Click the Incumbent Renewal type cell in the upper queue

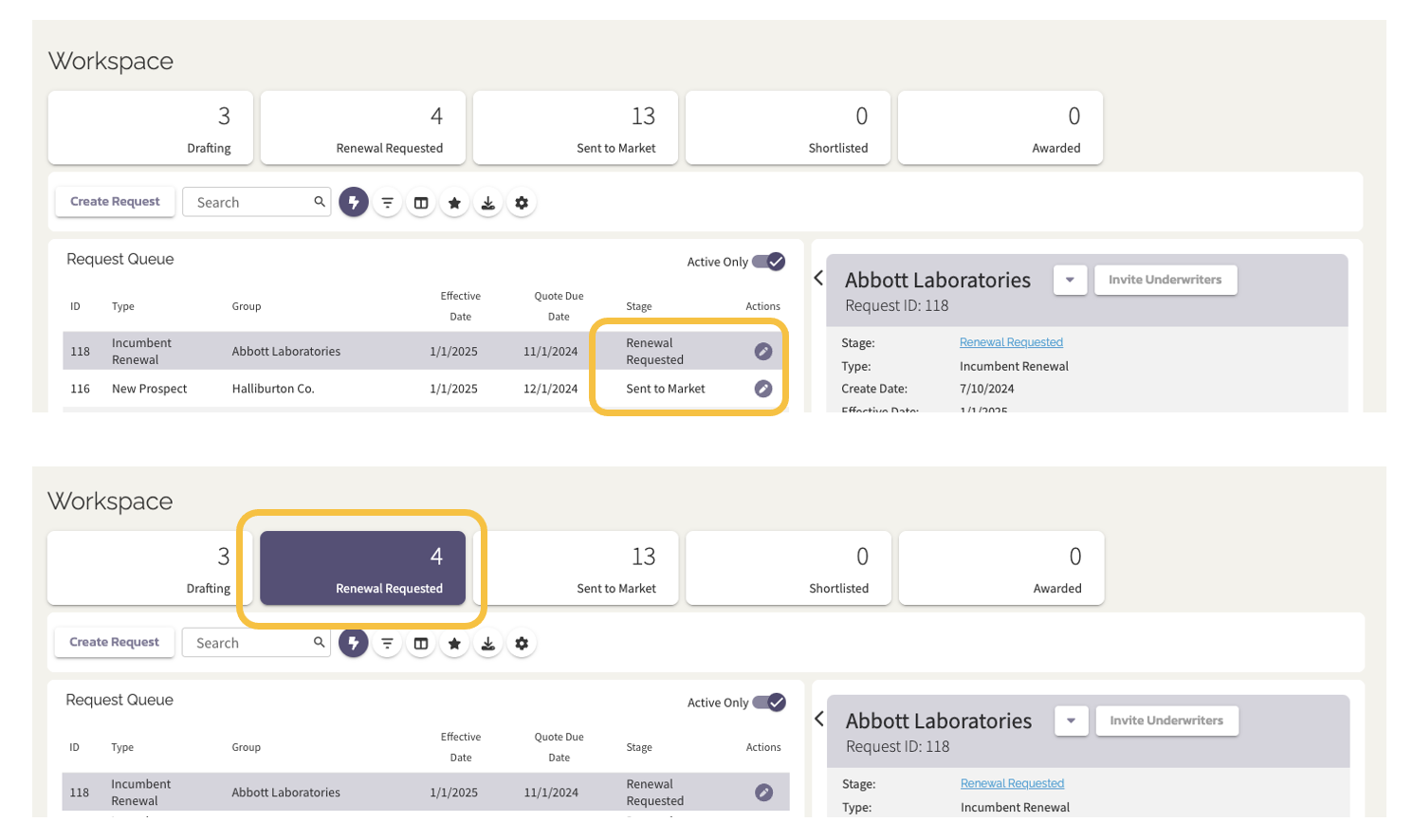tap(141, 351)
